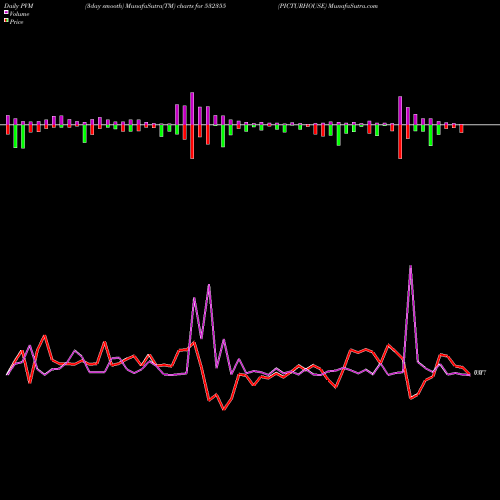Screen dimensions: 500x500
Task: Click the '(PICTURHOUSE) MunafaSutra.com' heading text
Action: click(x=328, y=6)
